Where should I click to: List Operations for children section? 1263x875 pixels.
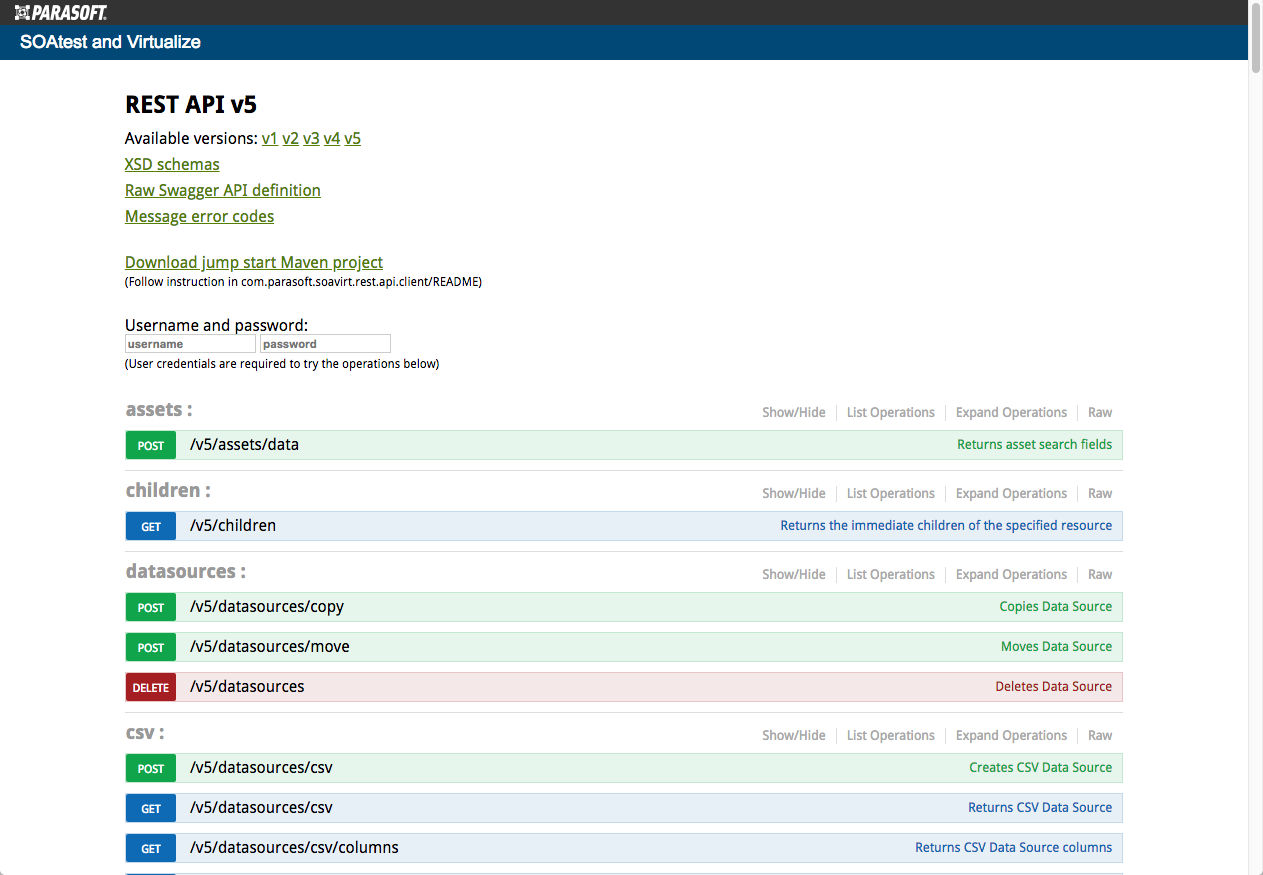tap(891, 494)
